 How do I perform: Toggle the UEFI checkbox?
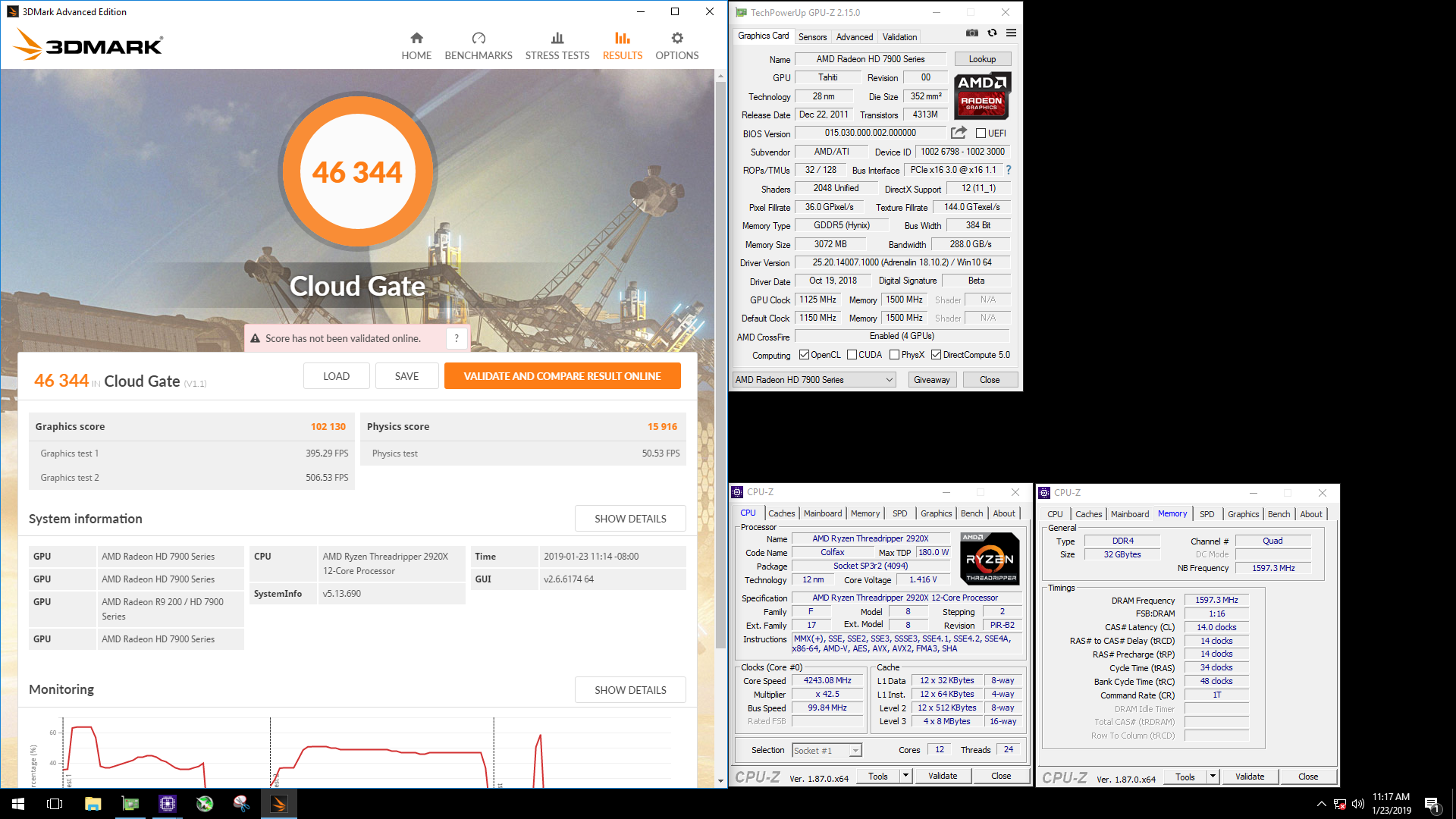tap(981, 133)
